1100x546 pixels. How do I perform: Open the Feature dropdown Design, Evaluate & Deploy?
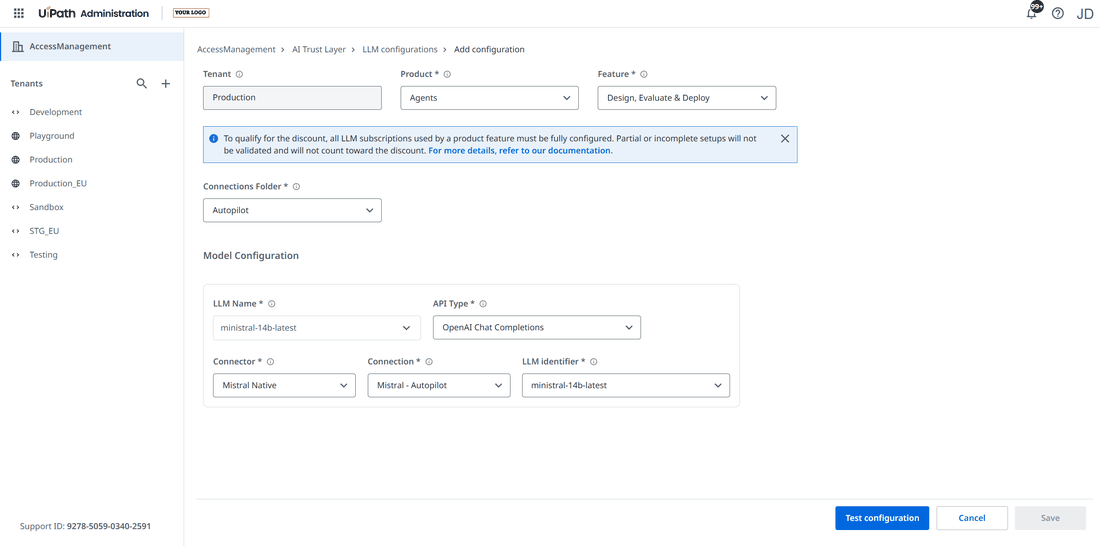(687, 98)
